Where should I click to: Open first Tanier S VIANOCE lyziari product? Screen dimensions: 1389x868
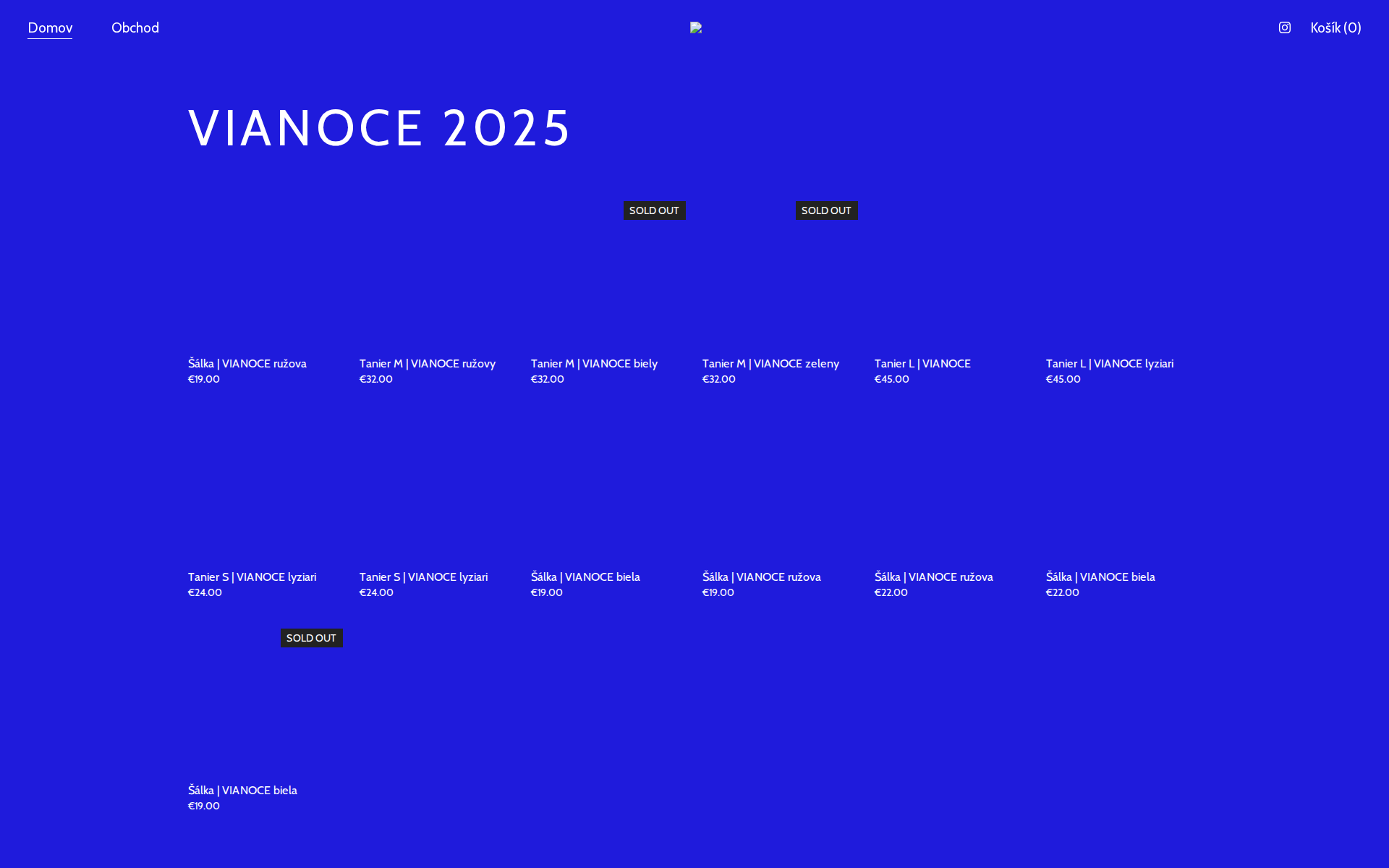[252, 576]
